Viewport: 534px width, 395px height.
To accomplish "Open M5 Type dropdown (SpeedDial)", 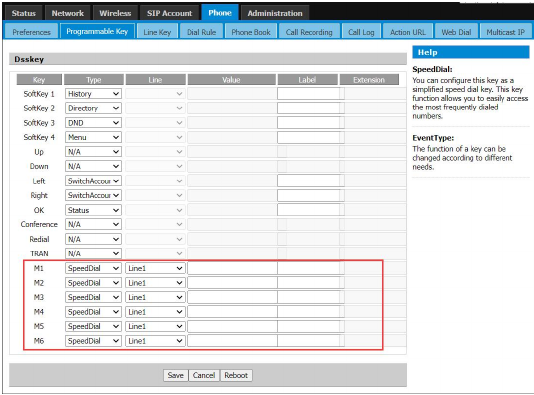I will [93, 326].
